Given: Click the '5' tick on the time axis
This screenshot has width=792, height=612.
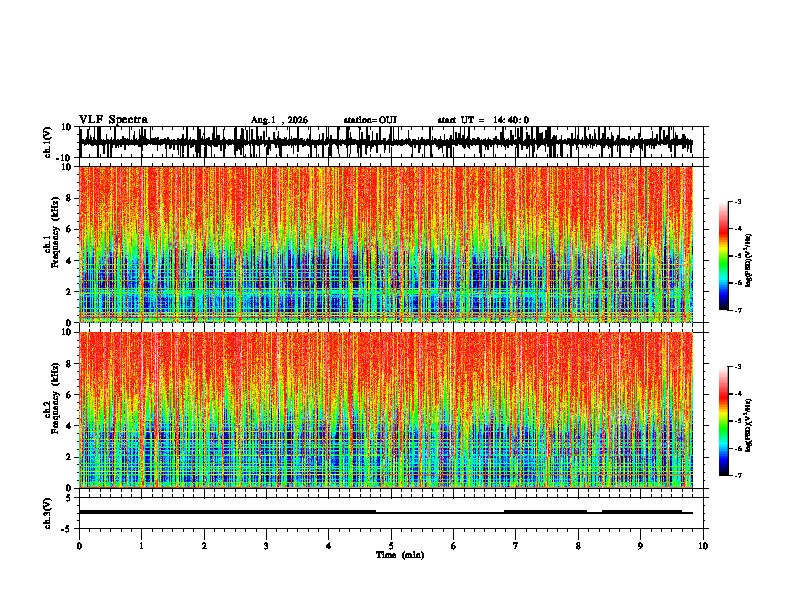Looking at the screenshot, I should point(391,546).
